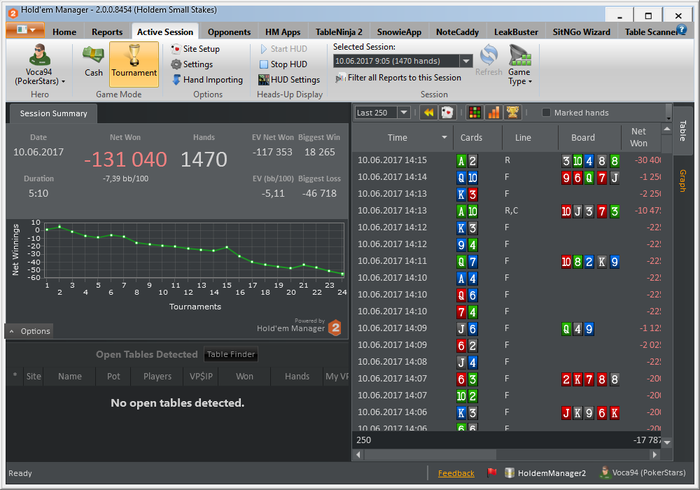Open the HM Apps tab

283,32
